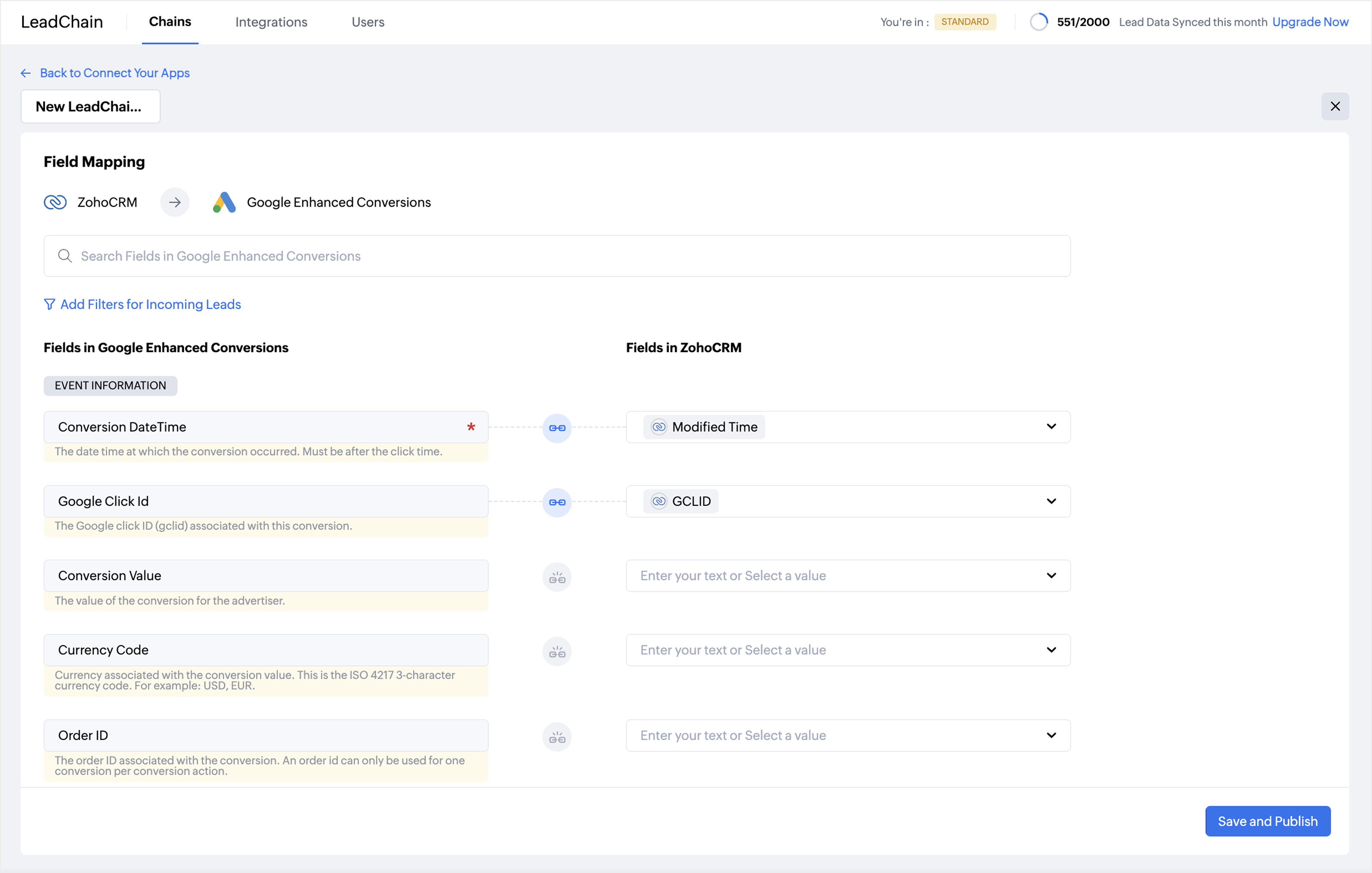The image size is (1372, 873).
Task: Open the GCLID field dropdown
Action: coord(1051,501)
